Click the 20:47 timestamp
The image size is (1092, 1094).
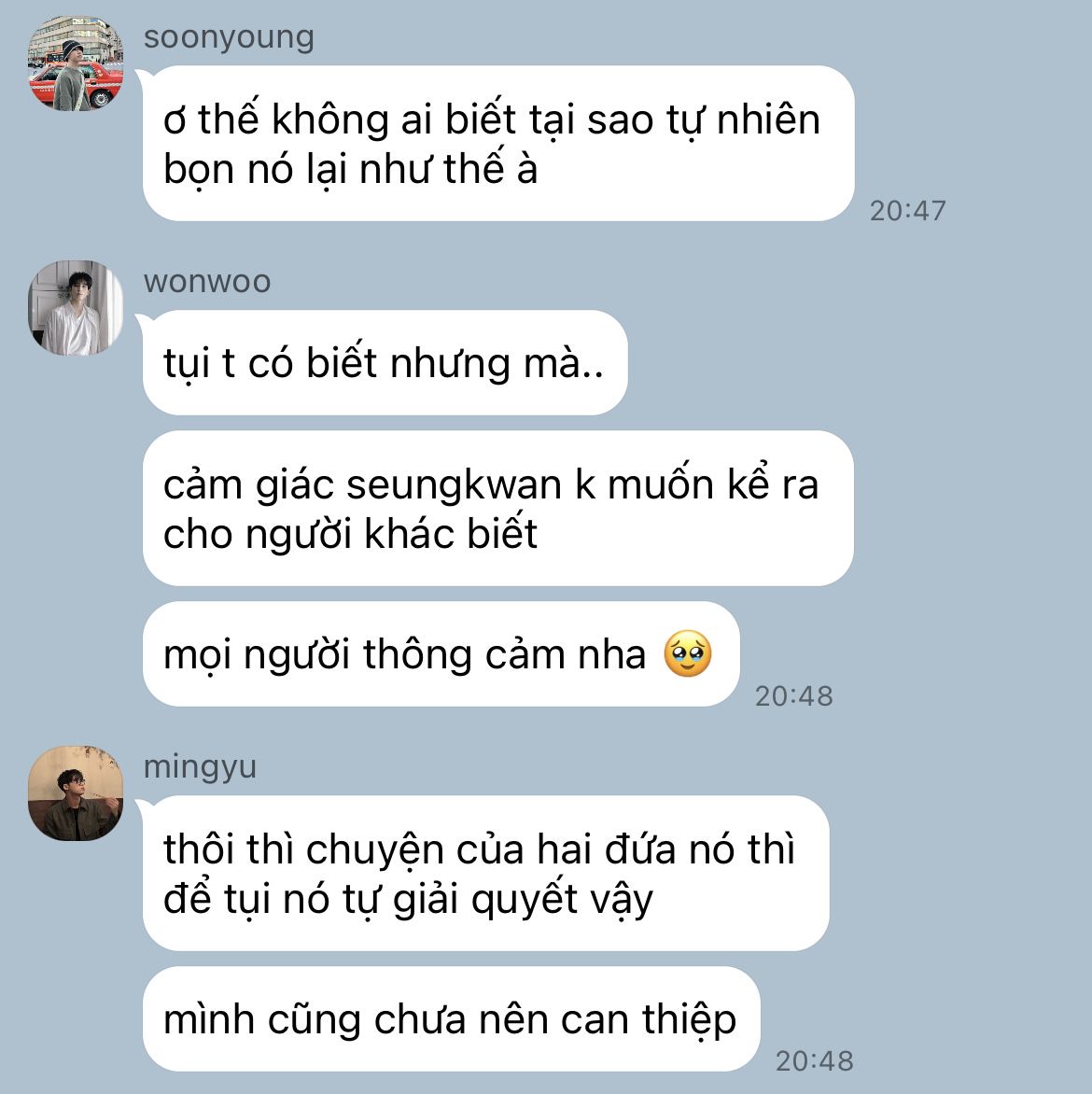(x=908, y=211)
